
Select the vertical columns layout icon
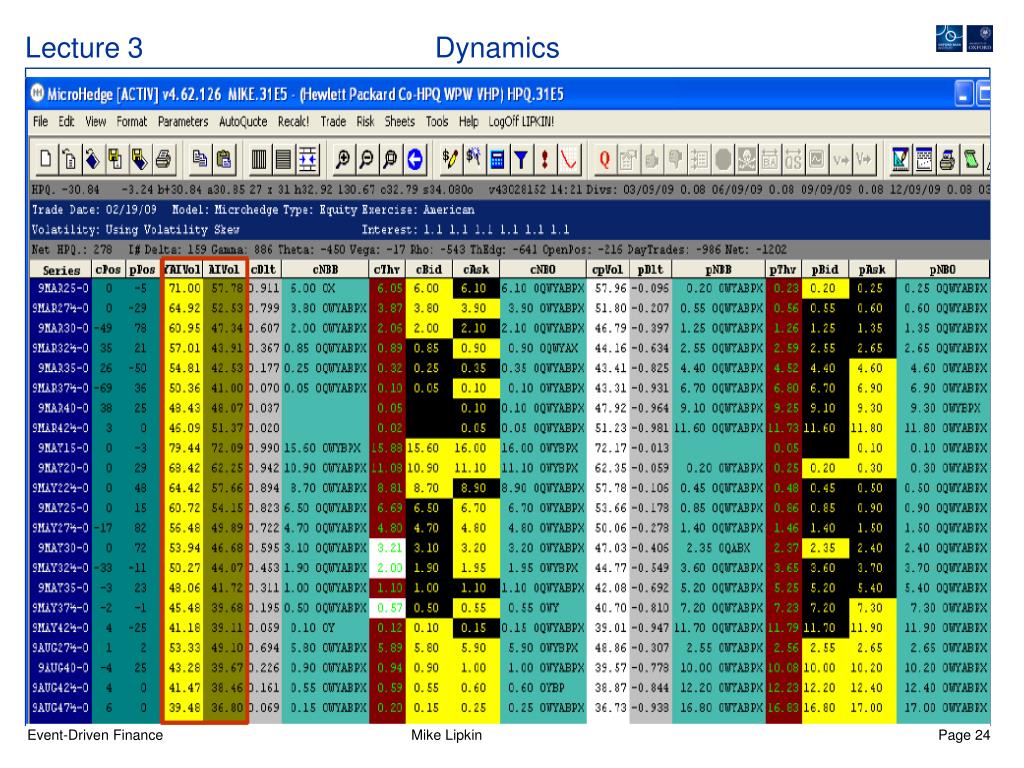pyautogui.click(x=259, y=159)
